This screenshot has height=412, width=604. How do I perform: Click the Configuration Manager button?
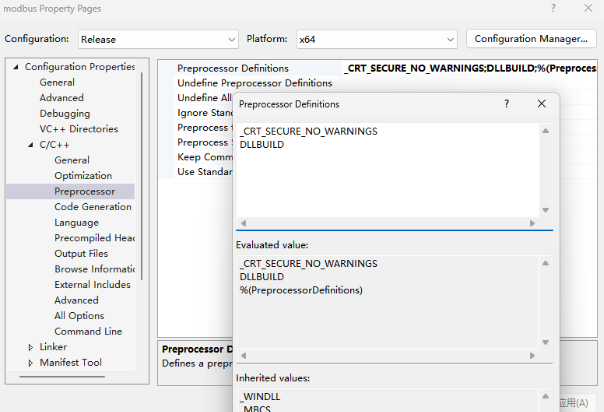coord(531,39)
